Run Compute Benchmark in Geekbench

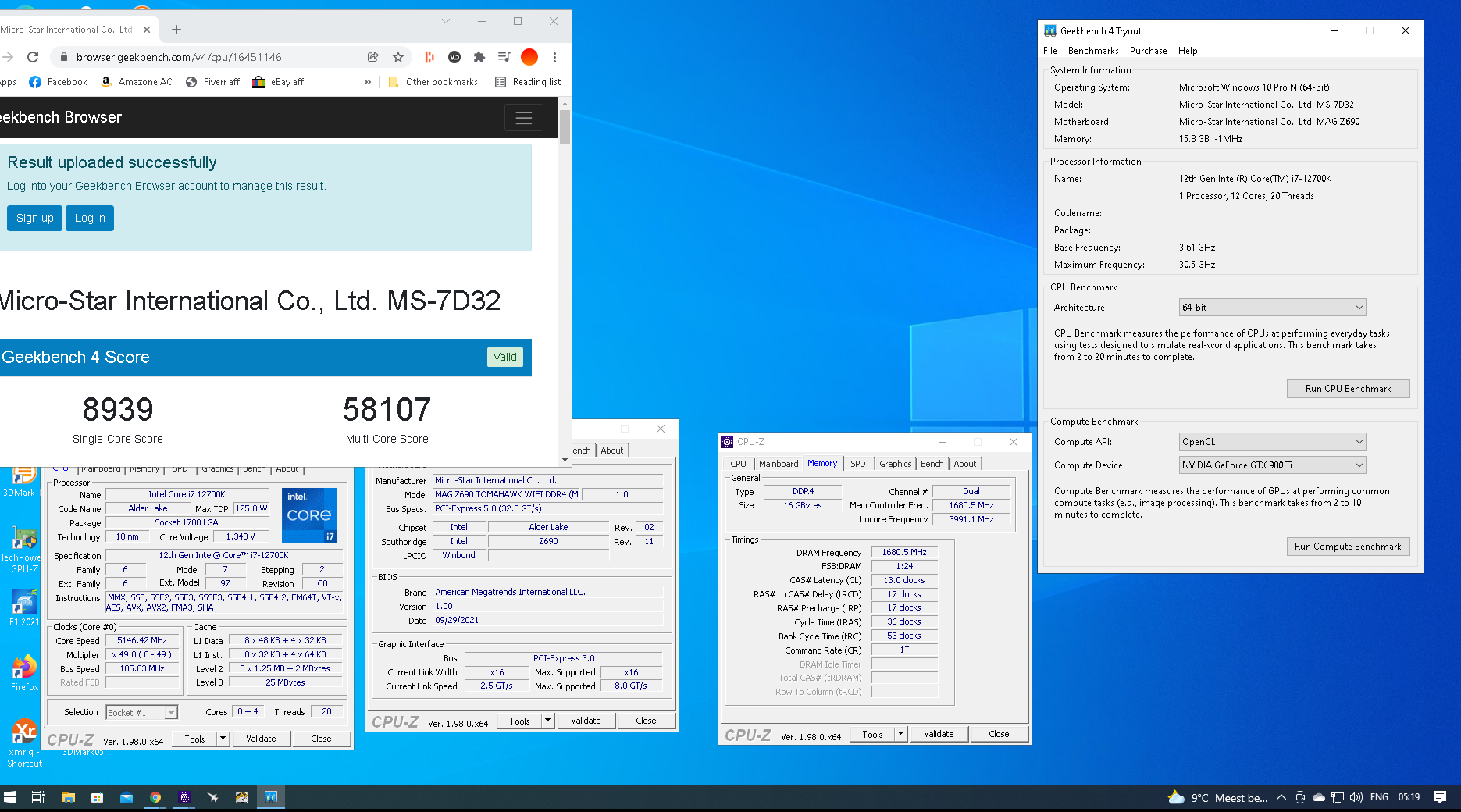click(x=1348, y=547)
